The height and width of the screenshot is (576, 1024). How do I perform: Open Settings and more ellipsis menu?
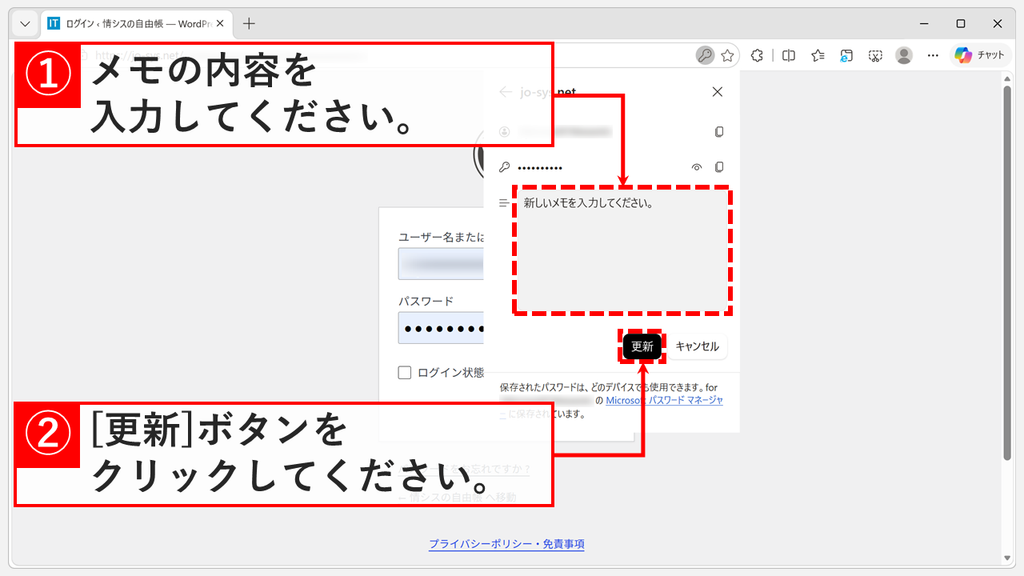coord(933,56)
